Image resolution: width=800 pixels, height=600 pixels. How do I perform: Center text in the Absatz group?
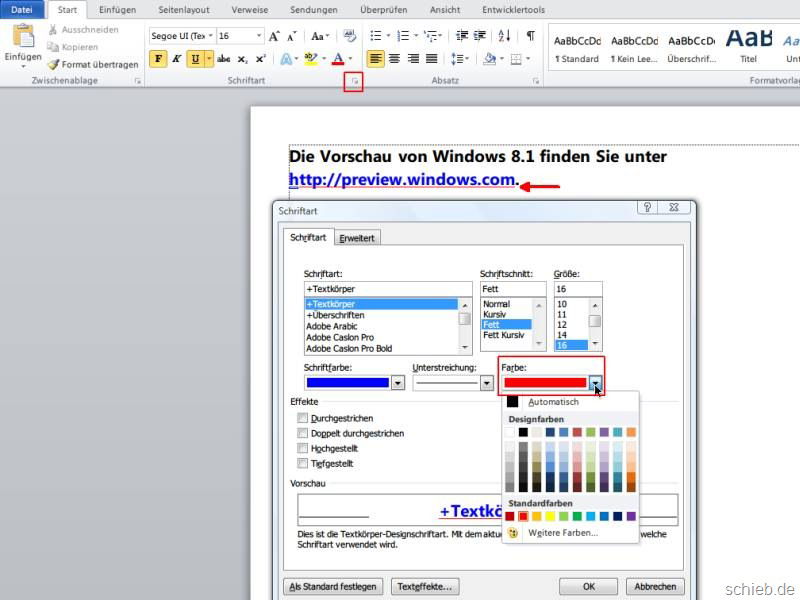point(394,59)
